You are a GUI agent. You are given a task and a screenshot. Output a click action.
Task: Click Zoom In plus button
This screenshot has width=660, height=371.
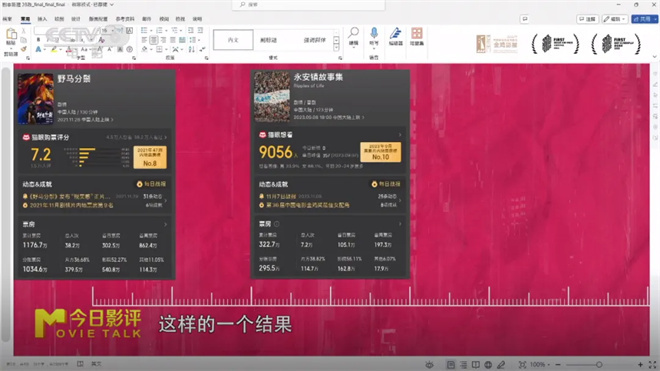640,365
